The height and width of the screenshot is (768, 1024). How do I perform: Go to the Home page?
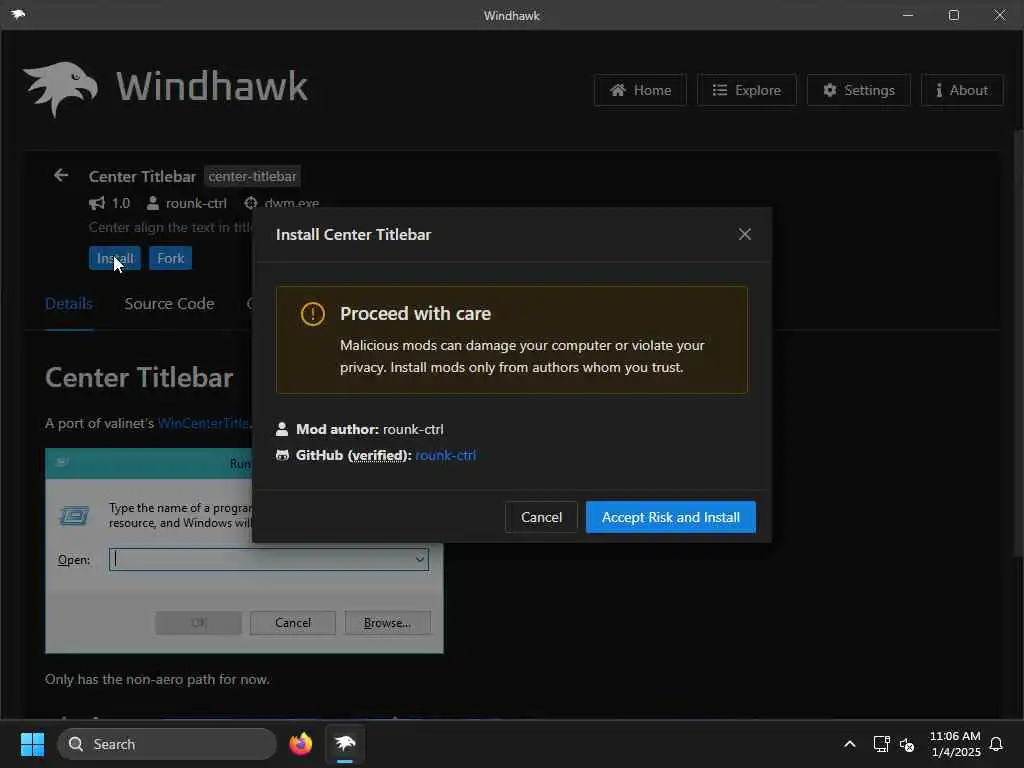[x=640, y=90]
